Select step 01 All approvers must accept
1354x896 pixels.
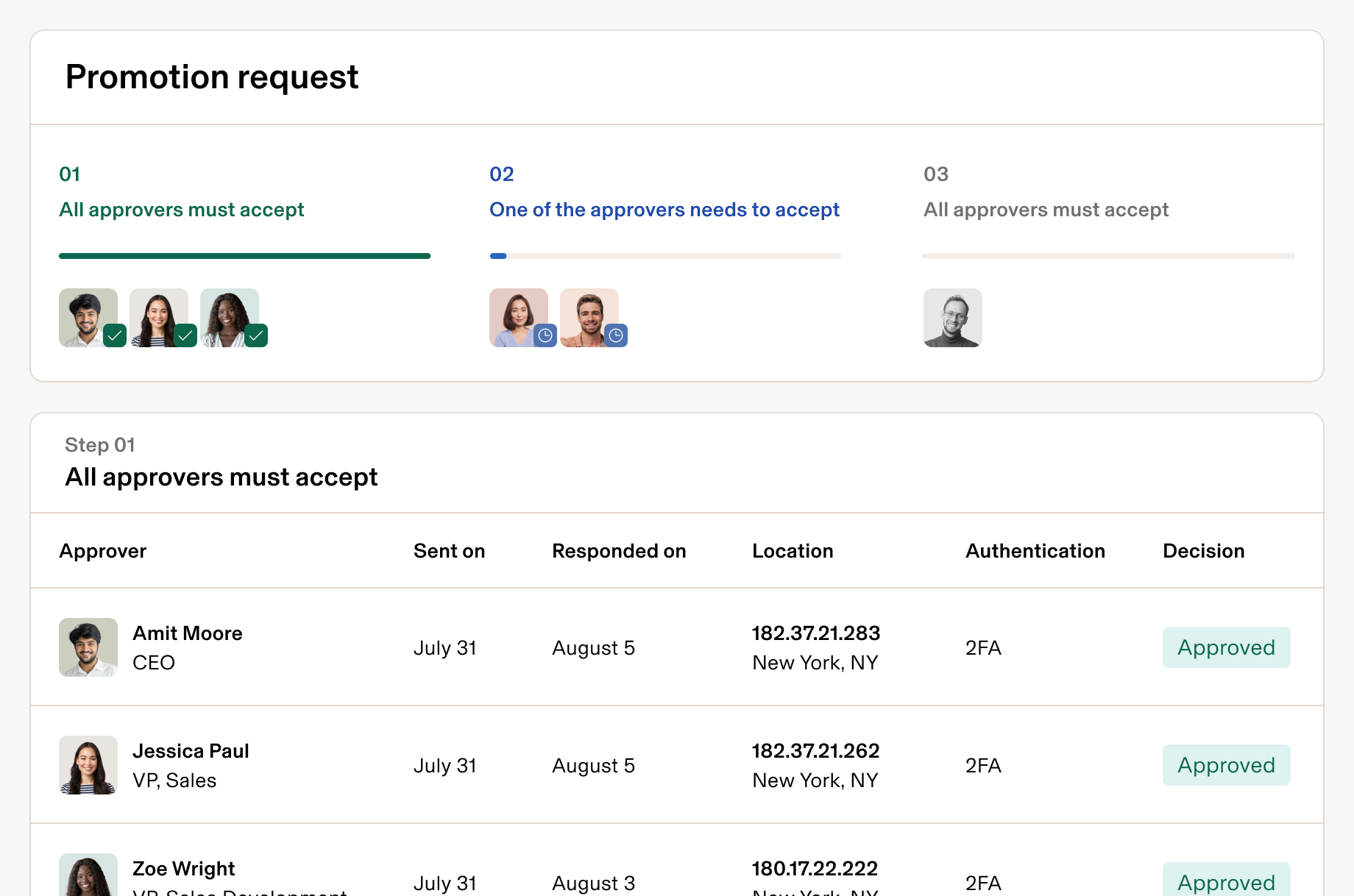[181, 210]
